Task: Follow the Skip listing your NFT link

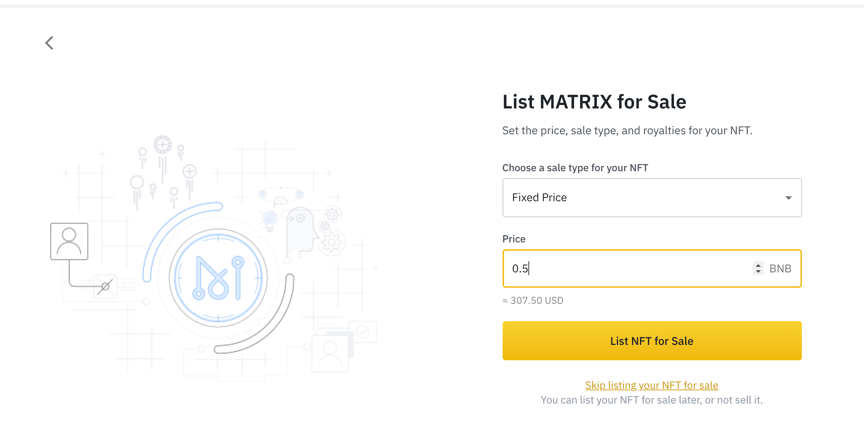Action: [x=651, y=385]
